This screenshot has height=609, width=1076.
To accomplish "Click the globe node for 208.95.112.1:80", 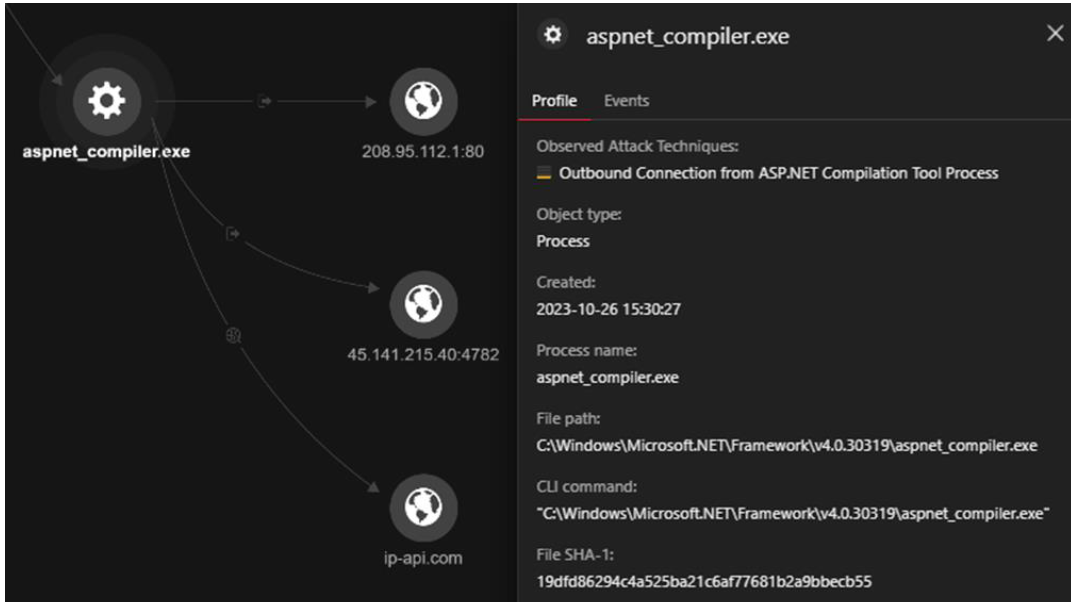I will click(423, 101).
